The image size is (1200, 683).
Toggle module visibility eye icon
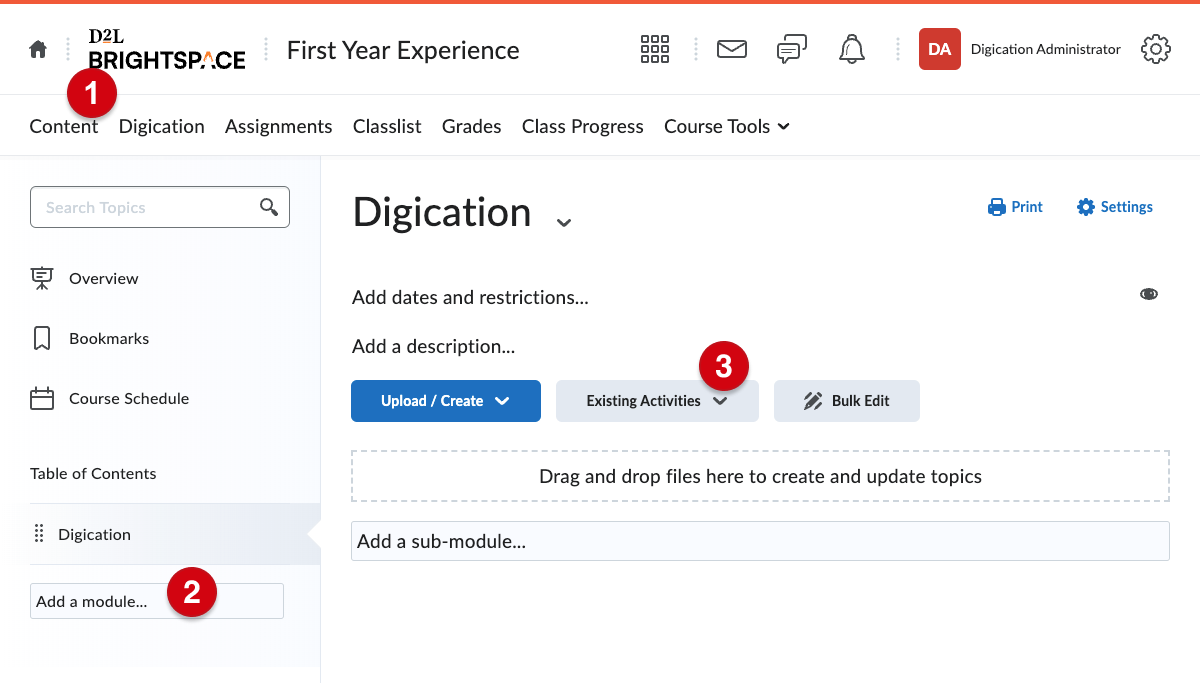[1149, 294]
